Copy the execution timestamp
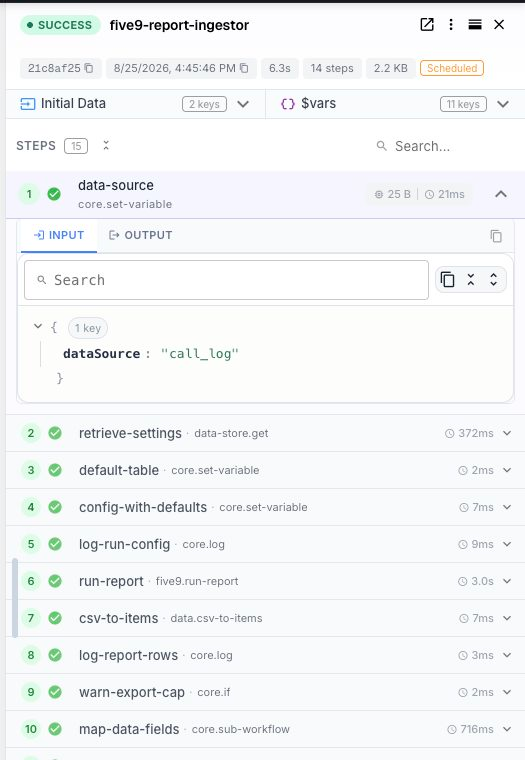This screenshot has width=525, height=760. coord(244,68)
